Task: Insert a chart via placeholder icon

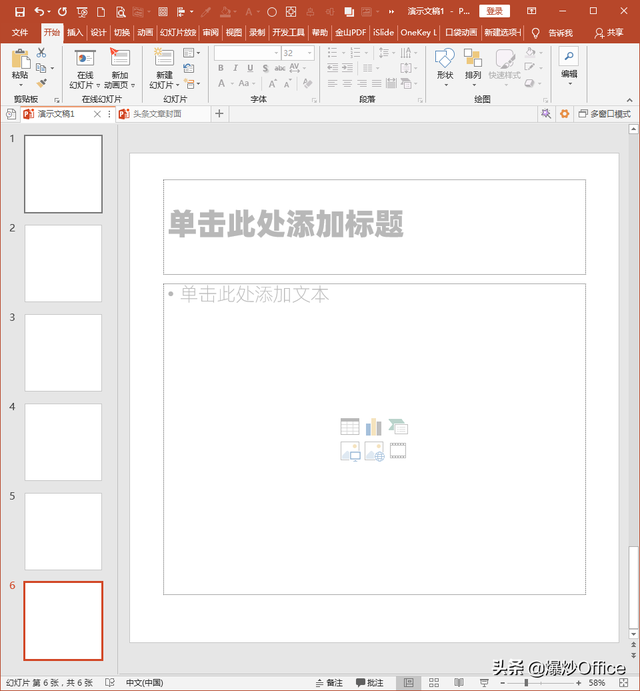Action: (374, 427)
